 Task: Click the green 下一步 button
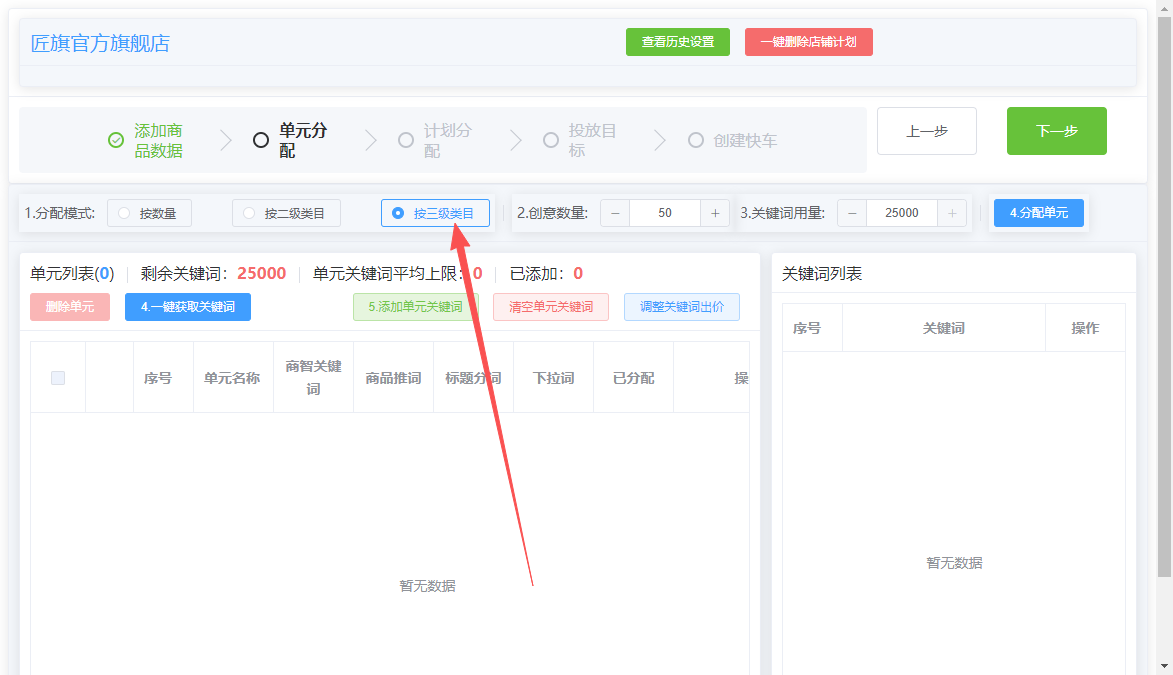click(x=1056, y=131)
